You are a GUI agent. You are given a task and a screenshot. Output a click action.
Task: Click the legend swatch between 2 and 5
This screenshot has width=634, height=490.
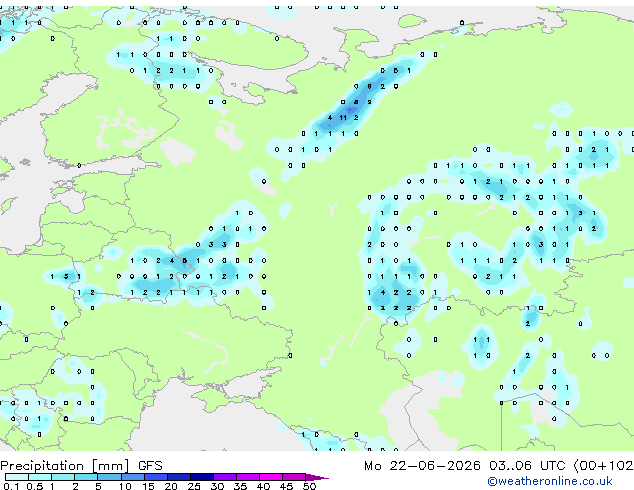(x=86, y=477)
